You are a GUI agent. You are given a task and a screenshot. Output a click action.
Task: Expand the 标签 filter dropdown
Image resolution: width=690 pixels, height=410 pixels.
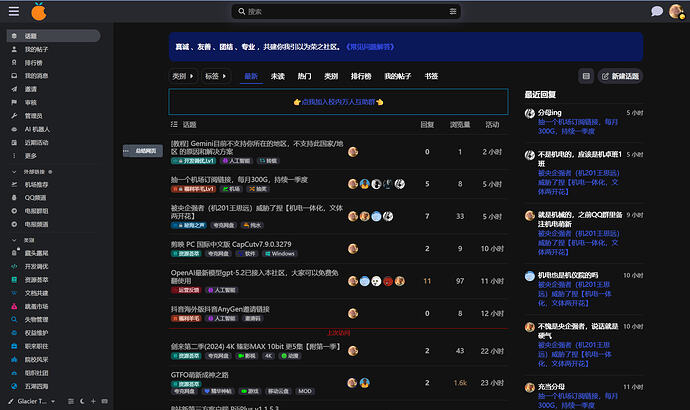pyautogui.click(x=216, y=76)
